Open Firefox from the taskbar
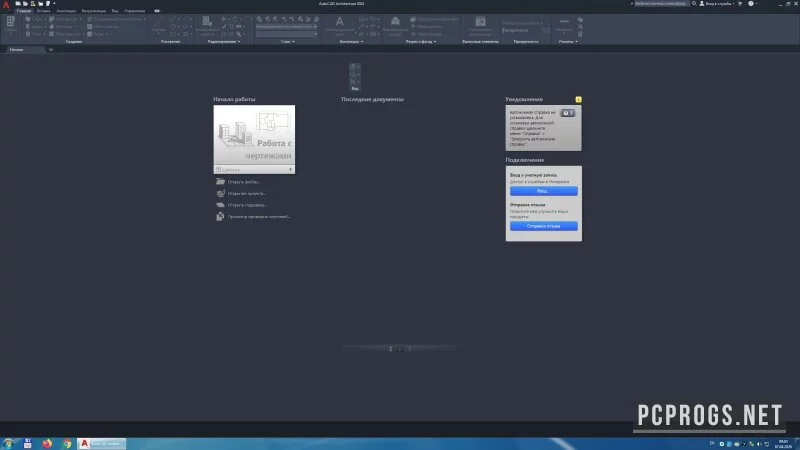This screenshot has height=450, width=800. (47, 444)
